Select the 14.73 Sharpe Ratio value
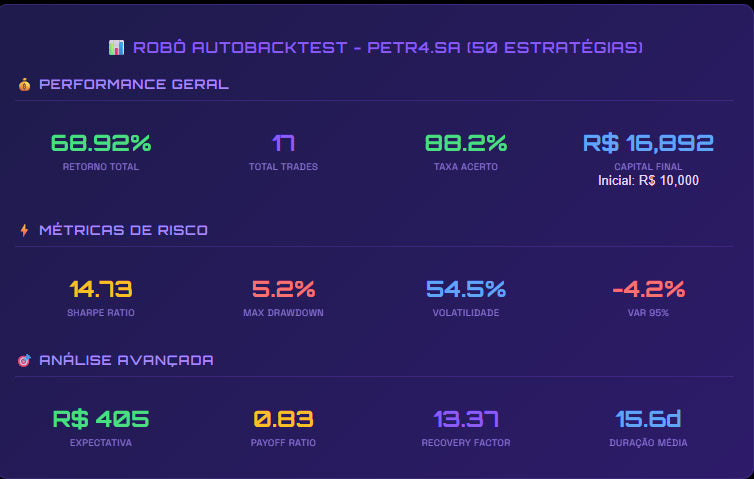The image size is (754, 479). [x=101, y=289]
